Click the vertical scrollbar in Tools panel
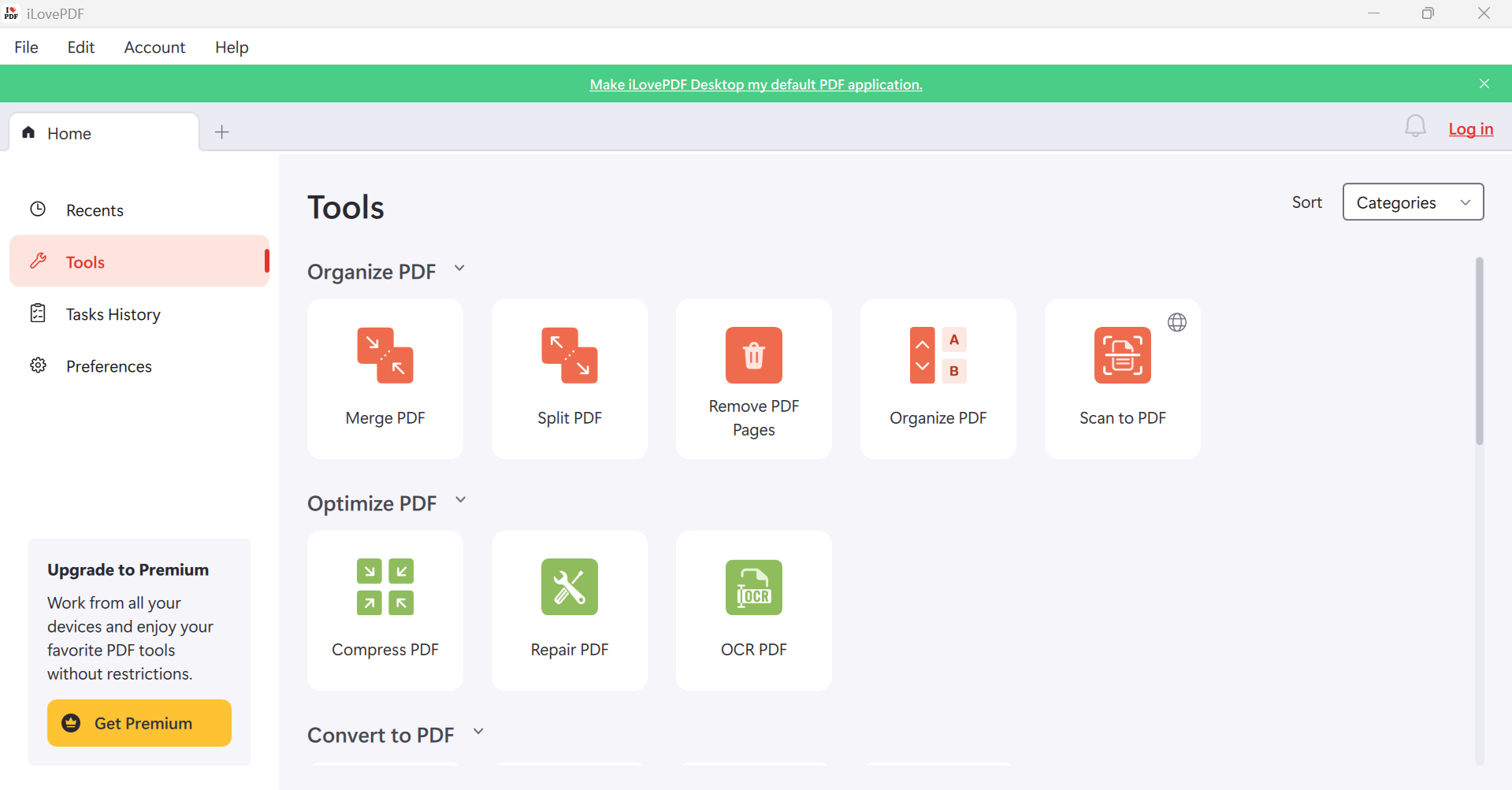Viewport: 1512px width, 790px height. [1480, 351]
